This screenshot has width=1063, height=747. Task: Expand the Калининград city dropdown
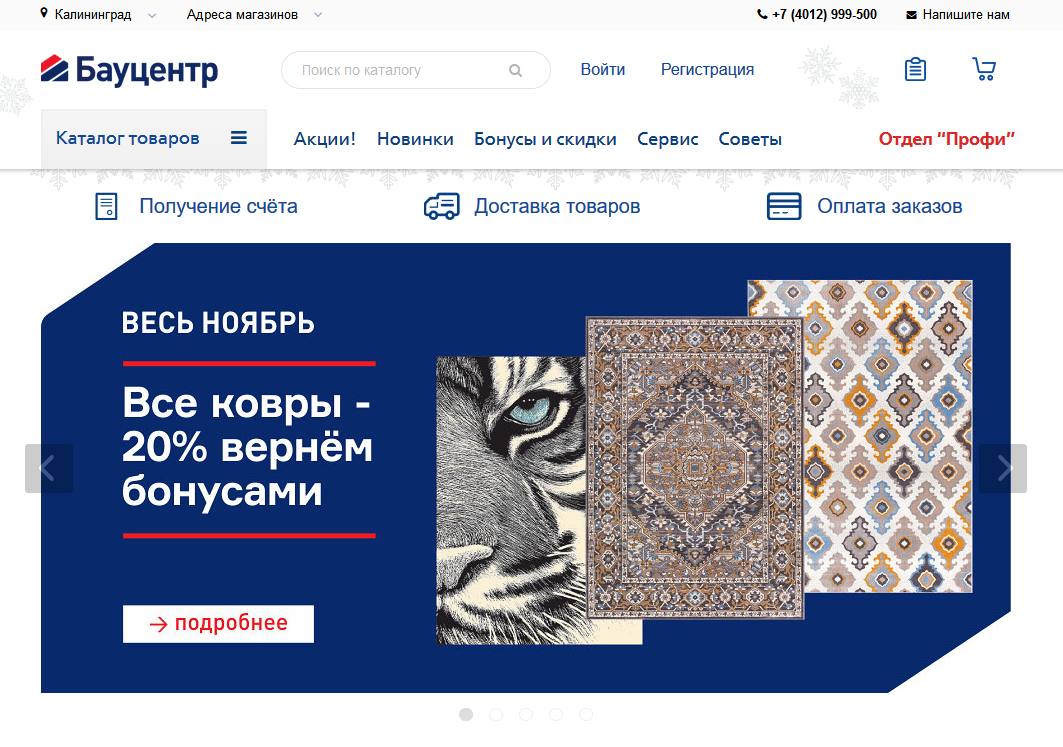coord(152,15)
